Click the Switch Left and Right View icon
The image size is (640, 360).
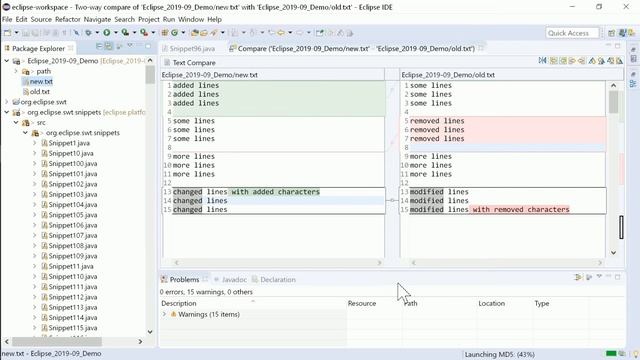tap(542, 61)
